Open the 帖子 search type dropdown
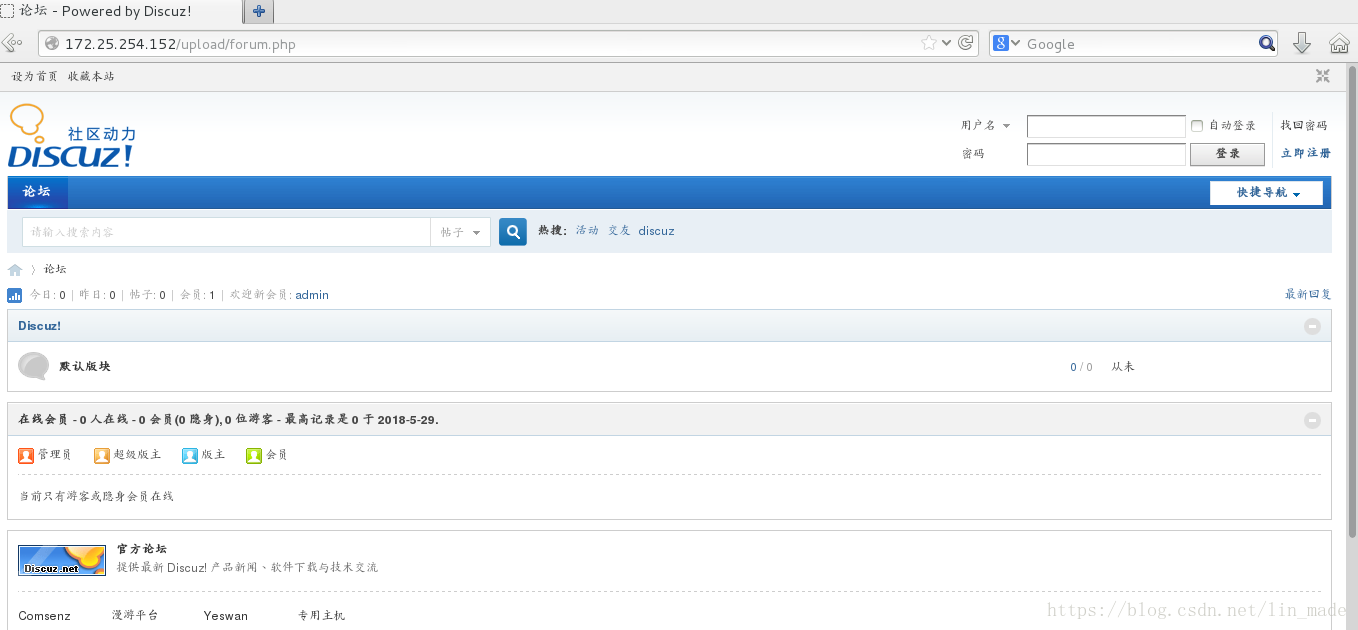The height and width of the screenshot is (630, 1358). pyautogui.click(x=461, y=232)
